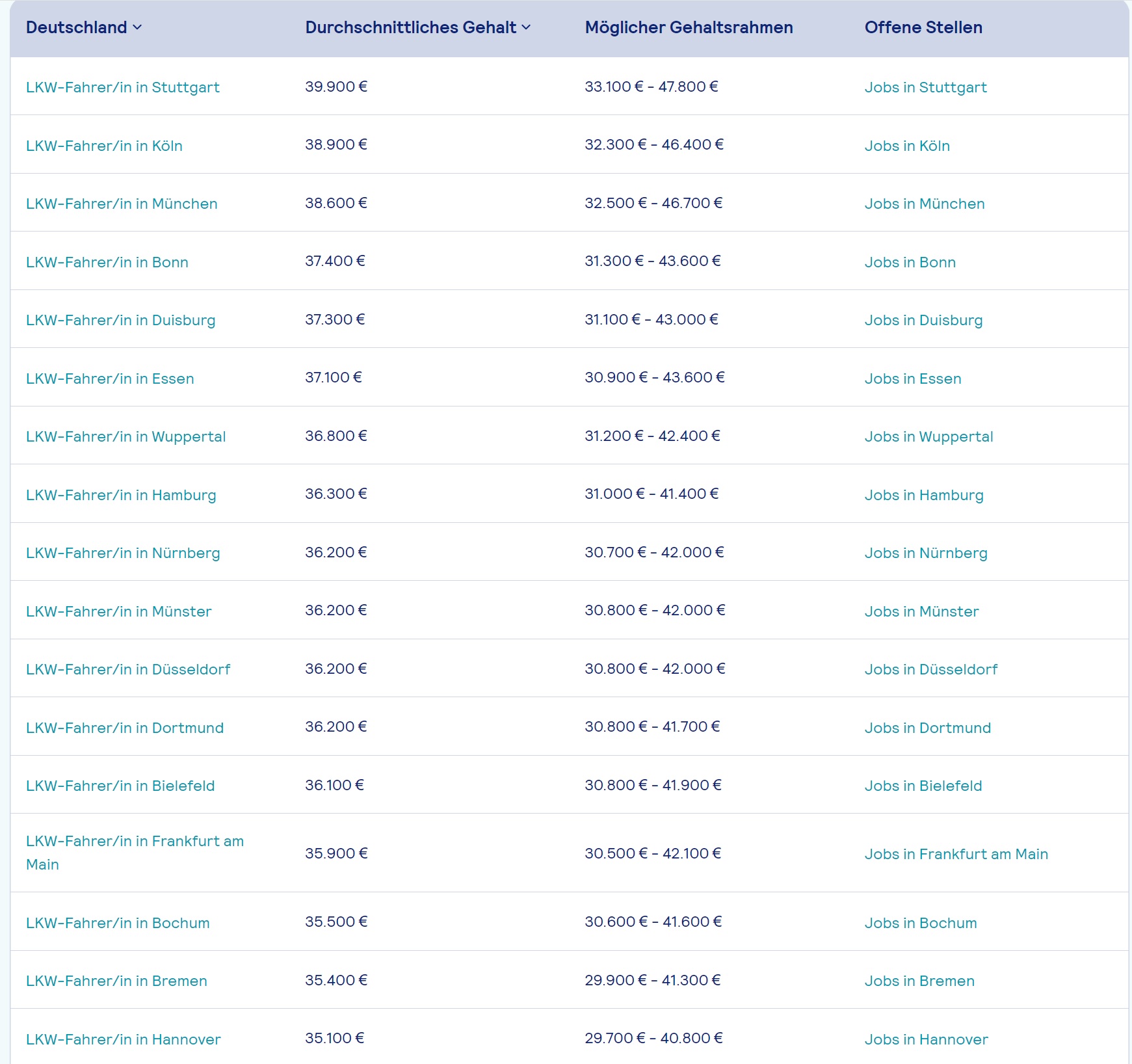Expand the Deutschland column dropdown
This screenshot has height=1064, width=1132.
[84, 27]
